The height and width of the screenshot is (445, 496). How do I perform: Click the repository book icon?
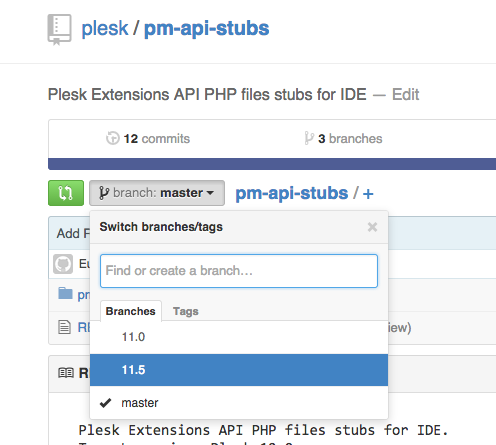tap(59, 30)
